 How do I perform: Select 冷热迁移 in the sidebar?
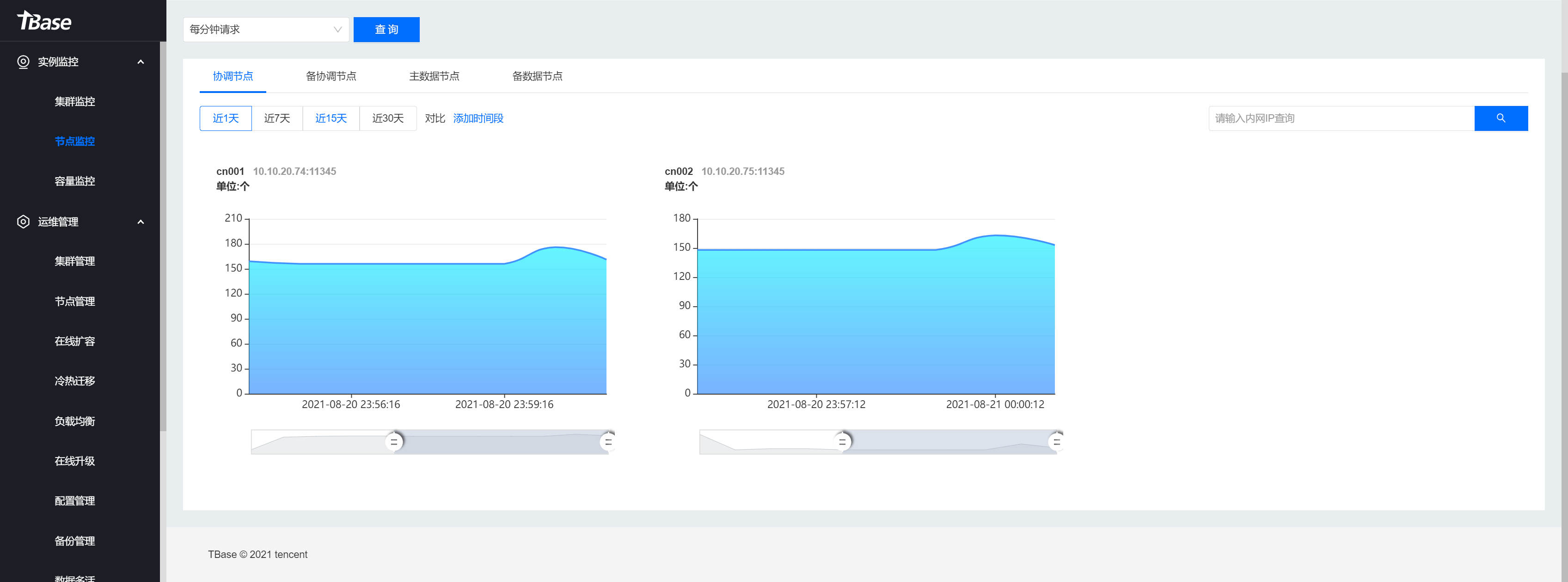click(74, 381)
